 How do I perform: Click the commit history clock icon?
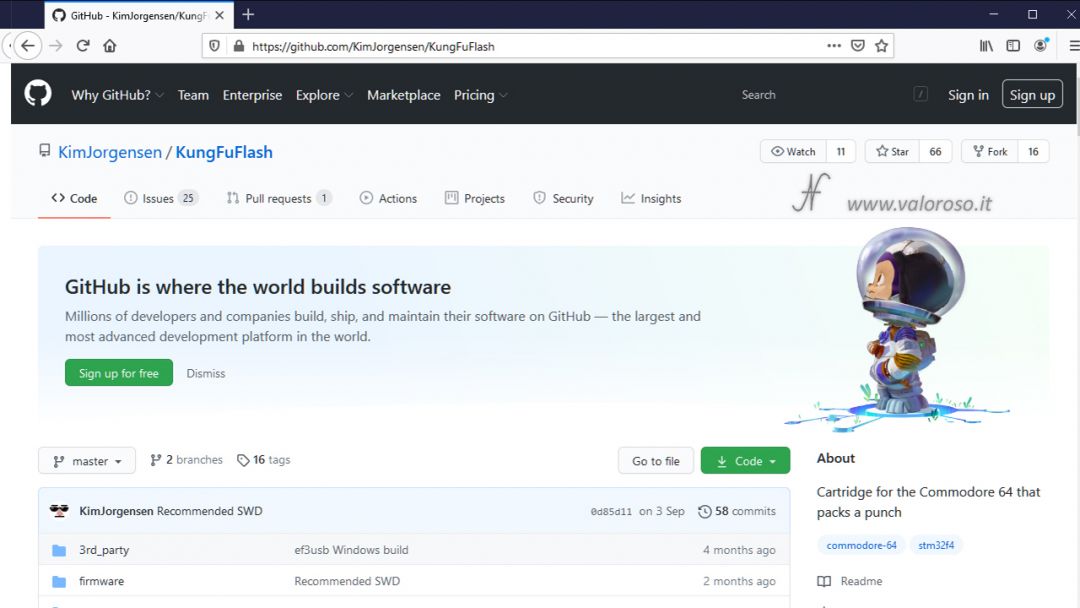[x=704, y=512]
